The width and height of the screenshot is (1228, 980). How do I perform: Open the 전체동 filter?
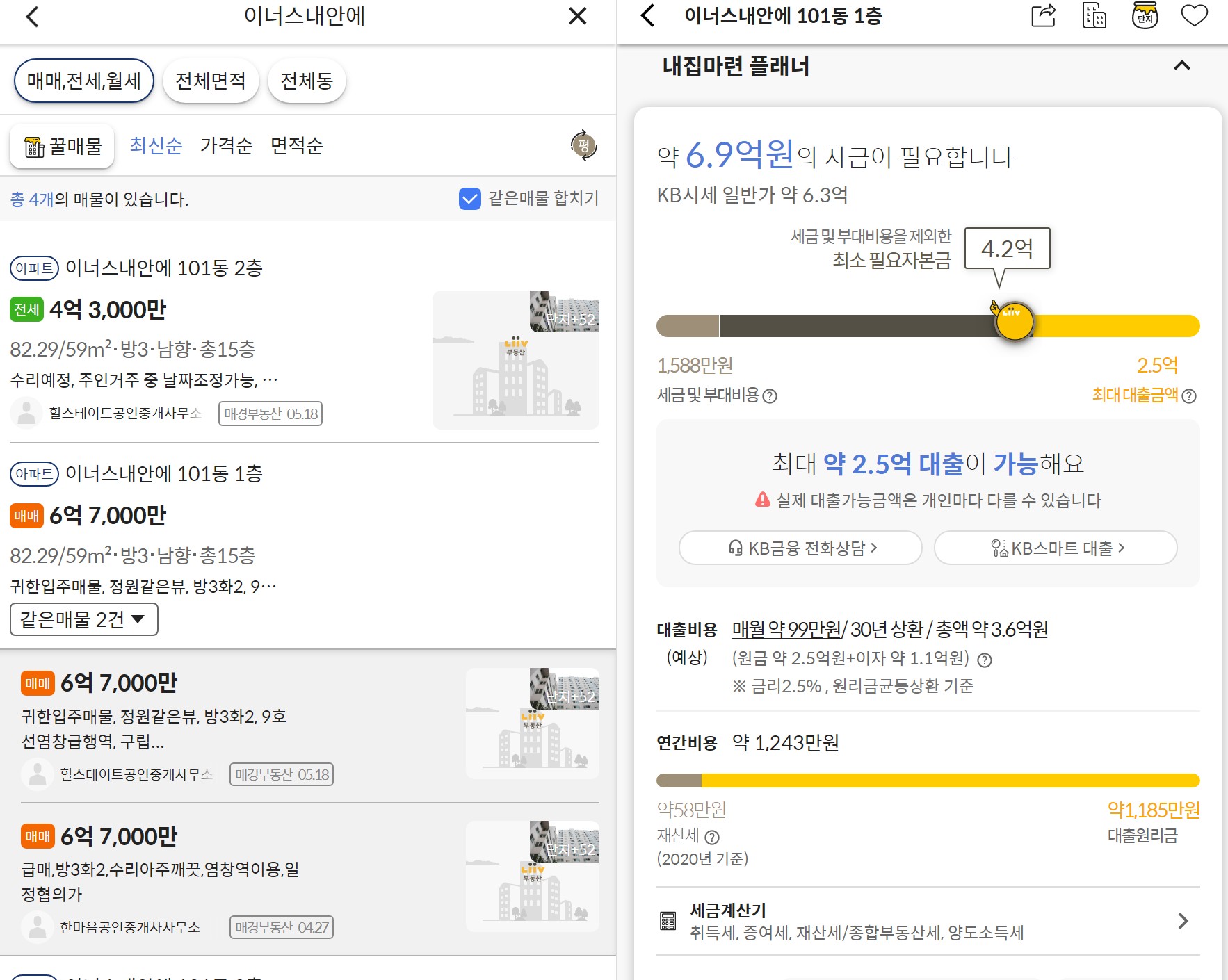click(307, 81)
